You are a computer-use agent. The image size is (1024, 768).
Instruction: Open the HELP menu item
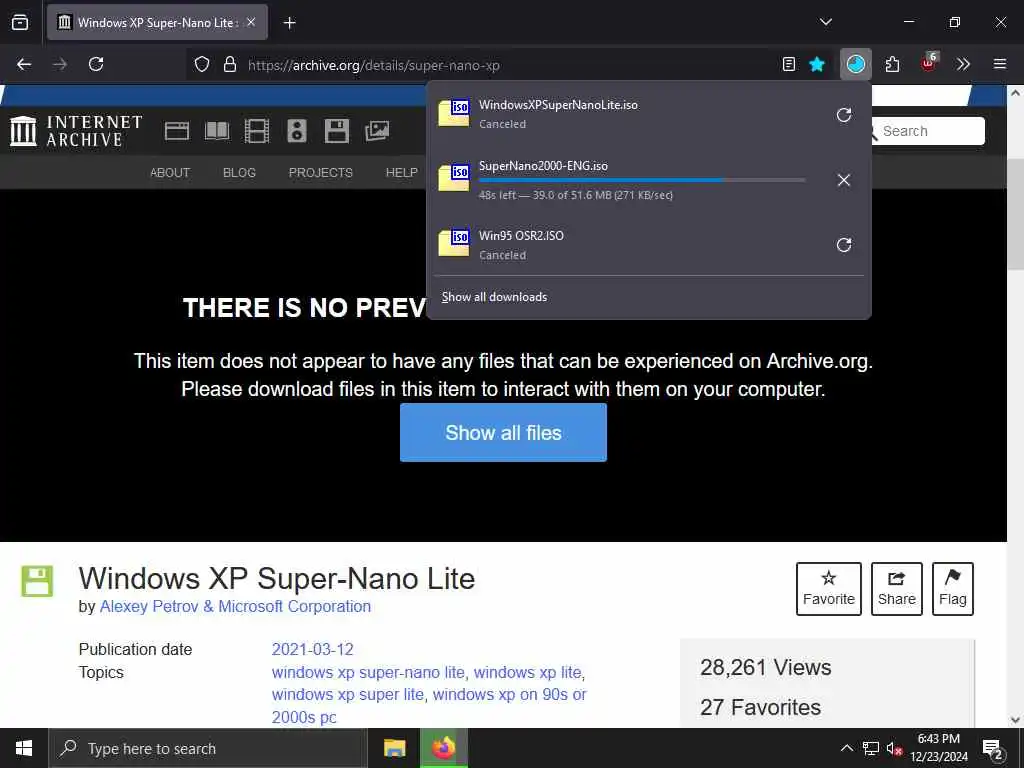point(402,172)
